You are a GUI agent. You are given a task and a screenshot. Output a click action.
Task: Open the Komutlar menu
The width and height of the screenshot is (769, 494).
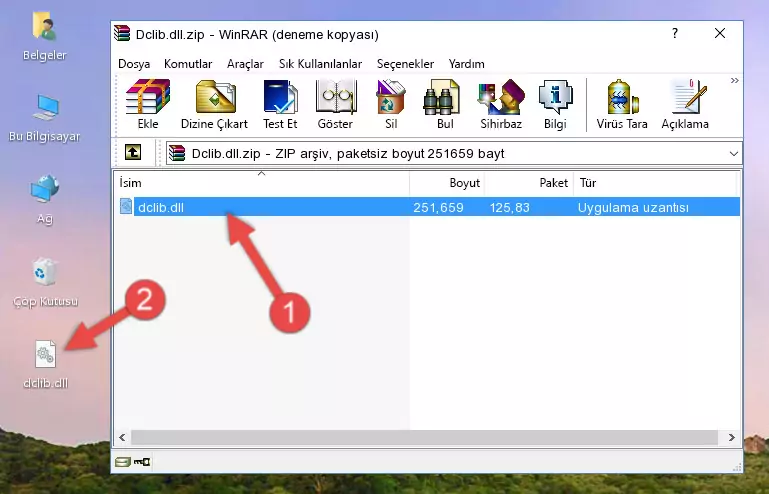tap(188, 64)
